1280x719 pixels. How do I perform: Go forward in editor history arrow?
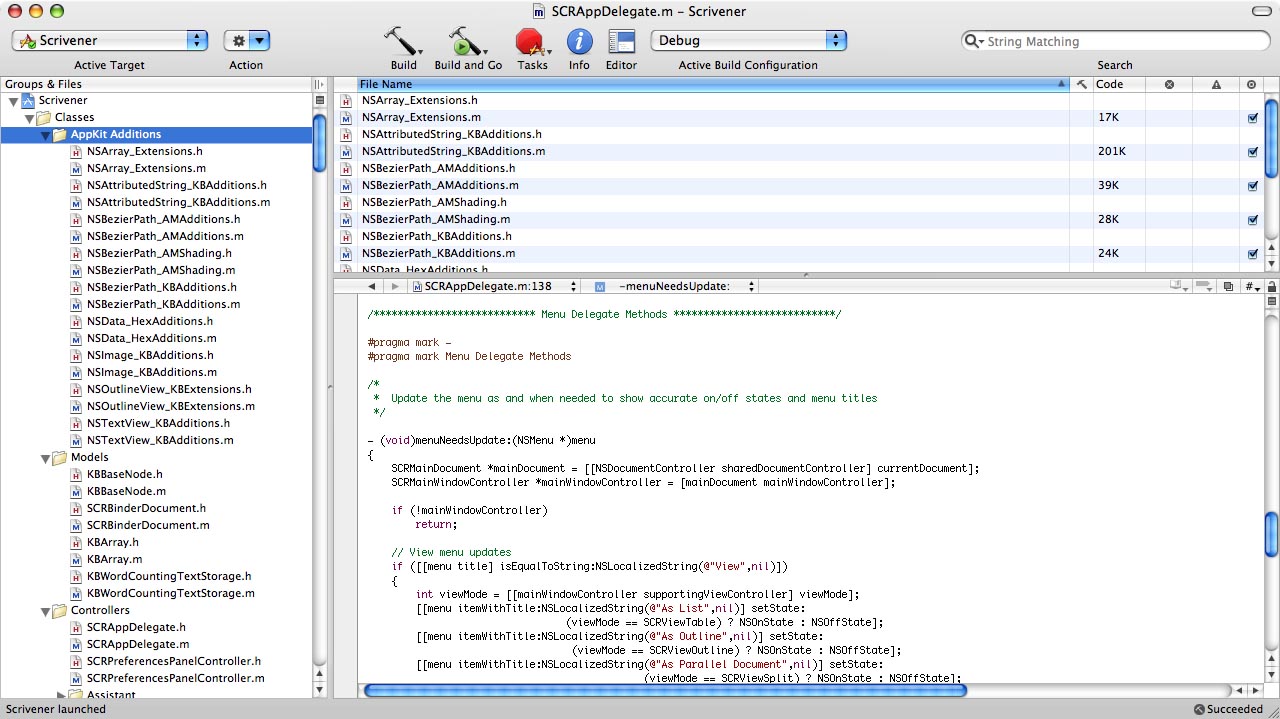click(395, 287)
